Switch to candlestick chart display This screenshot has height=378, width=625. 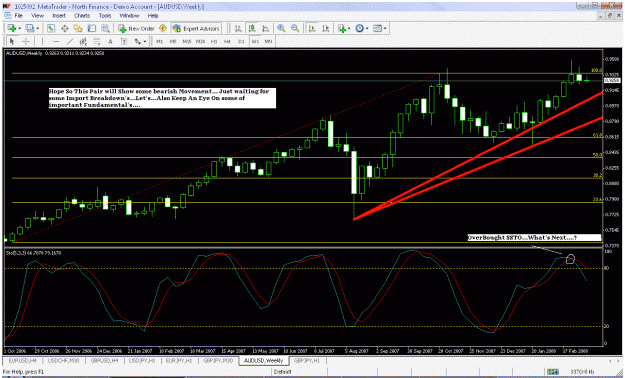coord(252,28)
